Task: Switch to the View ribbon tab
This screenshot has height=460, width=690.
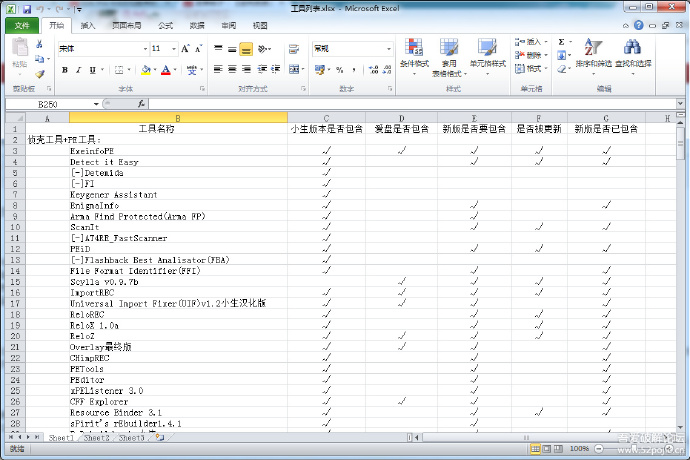Action: coord(260,26)
